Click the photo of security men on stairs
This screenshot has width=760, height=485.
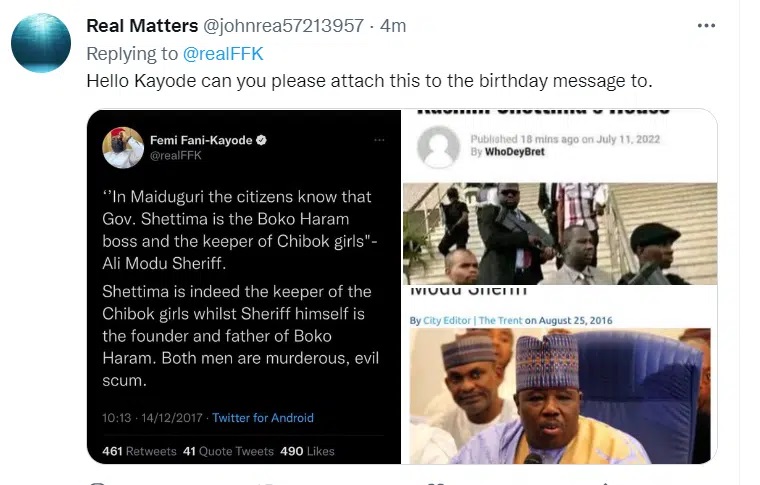click(x=559, y=233)
